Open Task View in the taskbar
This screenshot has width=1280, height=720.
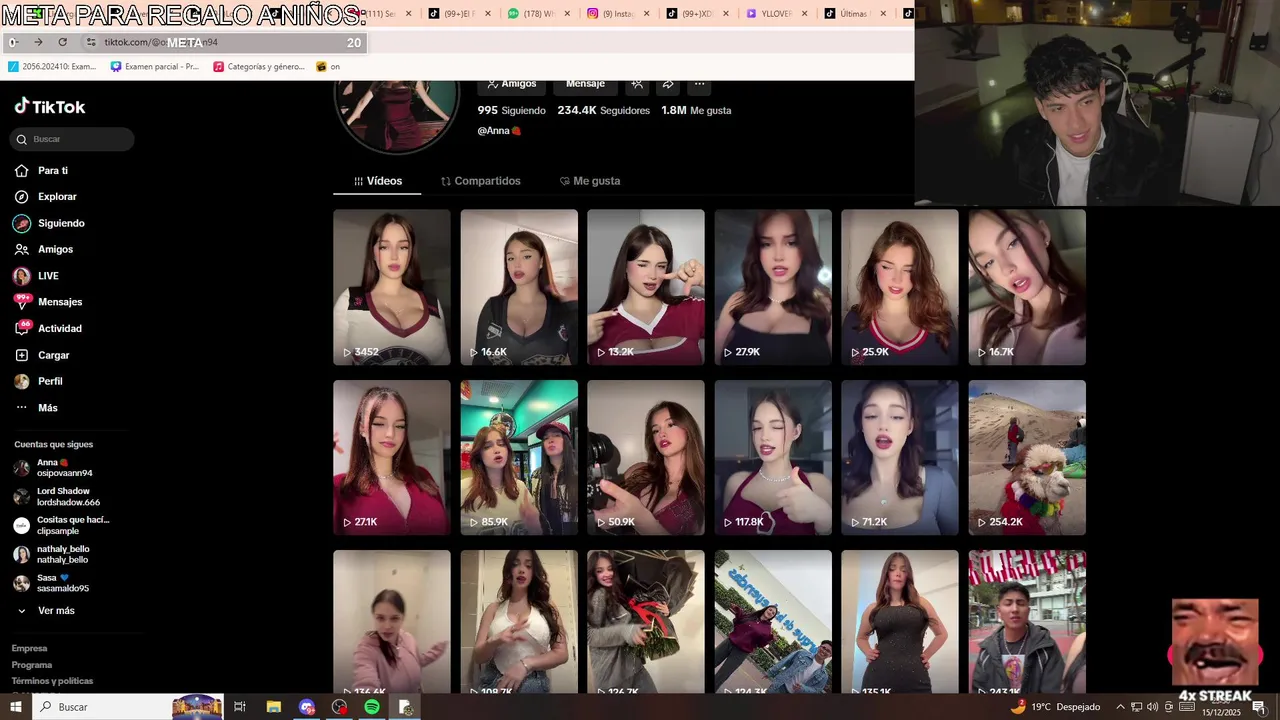pyautogui.click(x=239, y=707)
